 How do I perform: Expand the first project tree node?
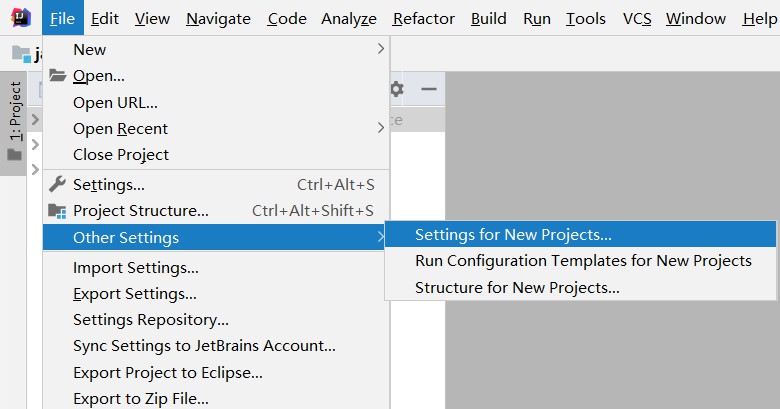pyautogui.click(x=35, y=121)
